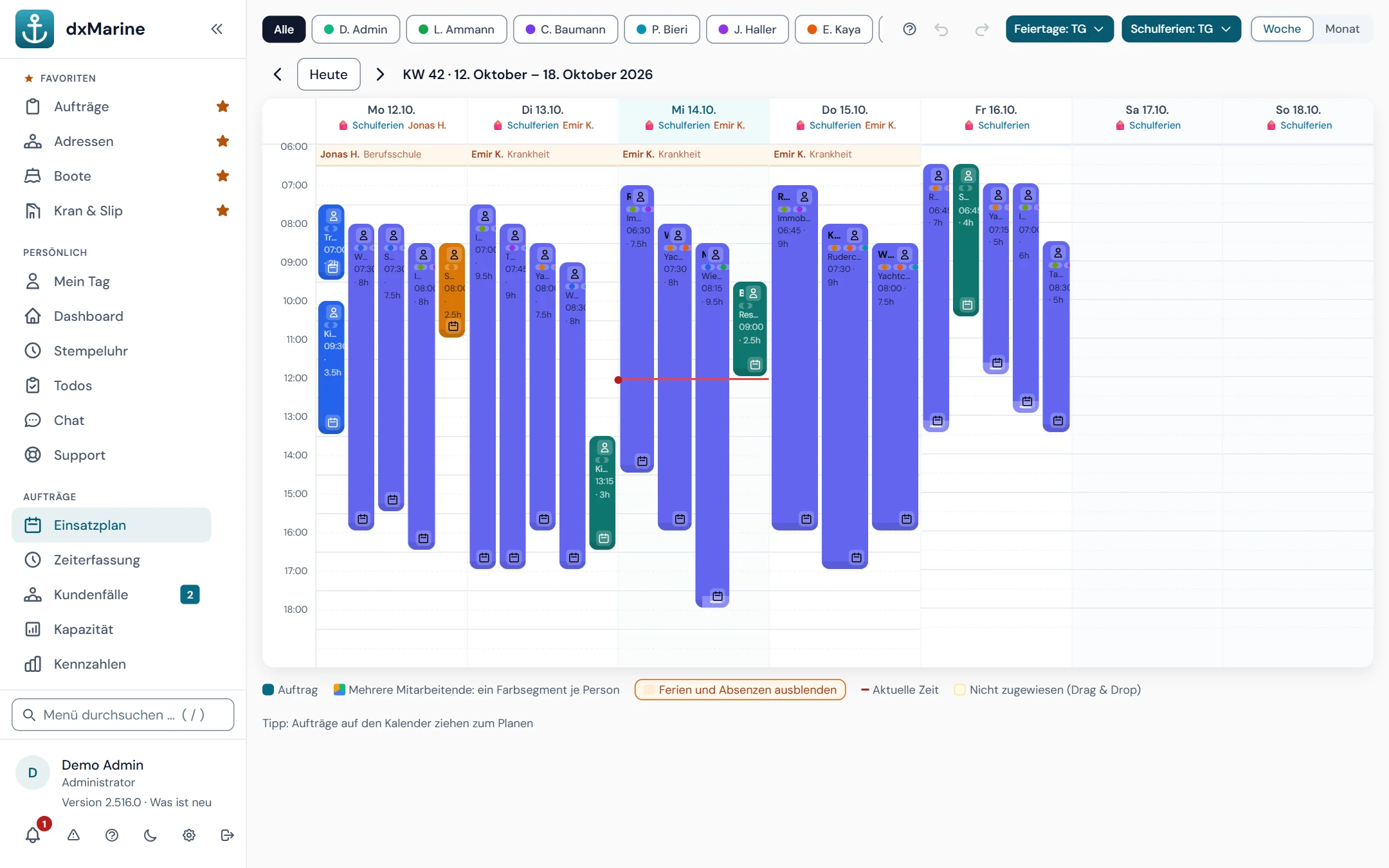
Task: Click the warning triangle icon in the sidebar footer
Action: point(73,835)
